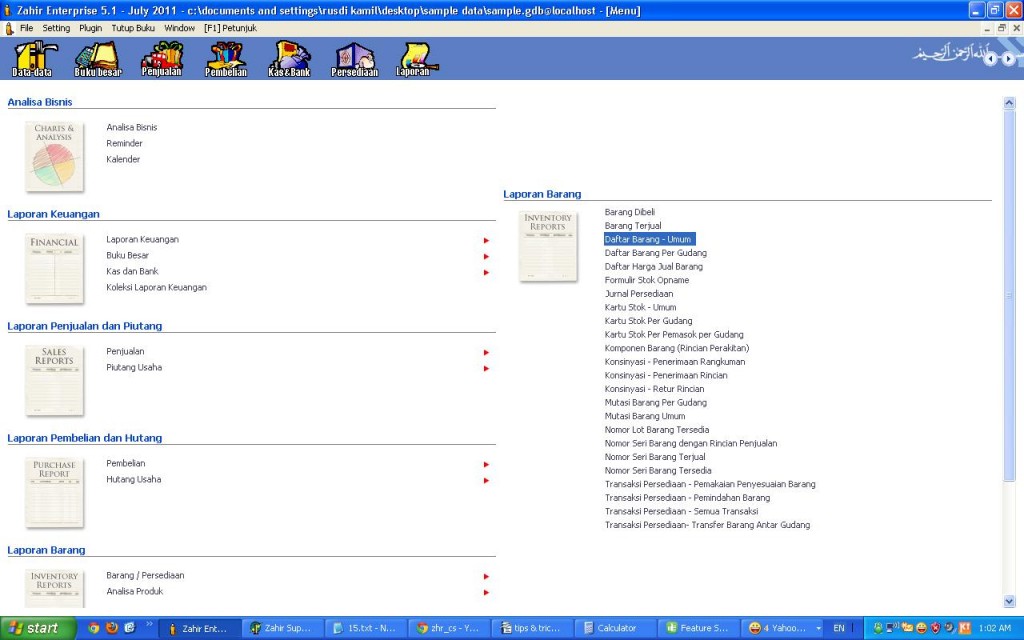Open the Kartu Stok - Umum report
Viewport: 1024px width, 640px height.
coord(640,307)
